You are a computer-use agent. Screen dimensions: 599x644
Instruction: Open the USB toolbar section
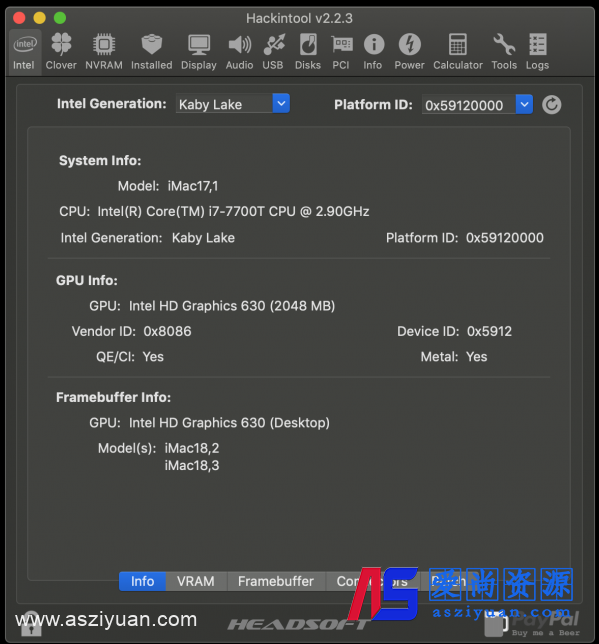click(273, 53)
